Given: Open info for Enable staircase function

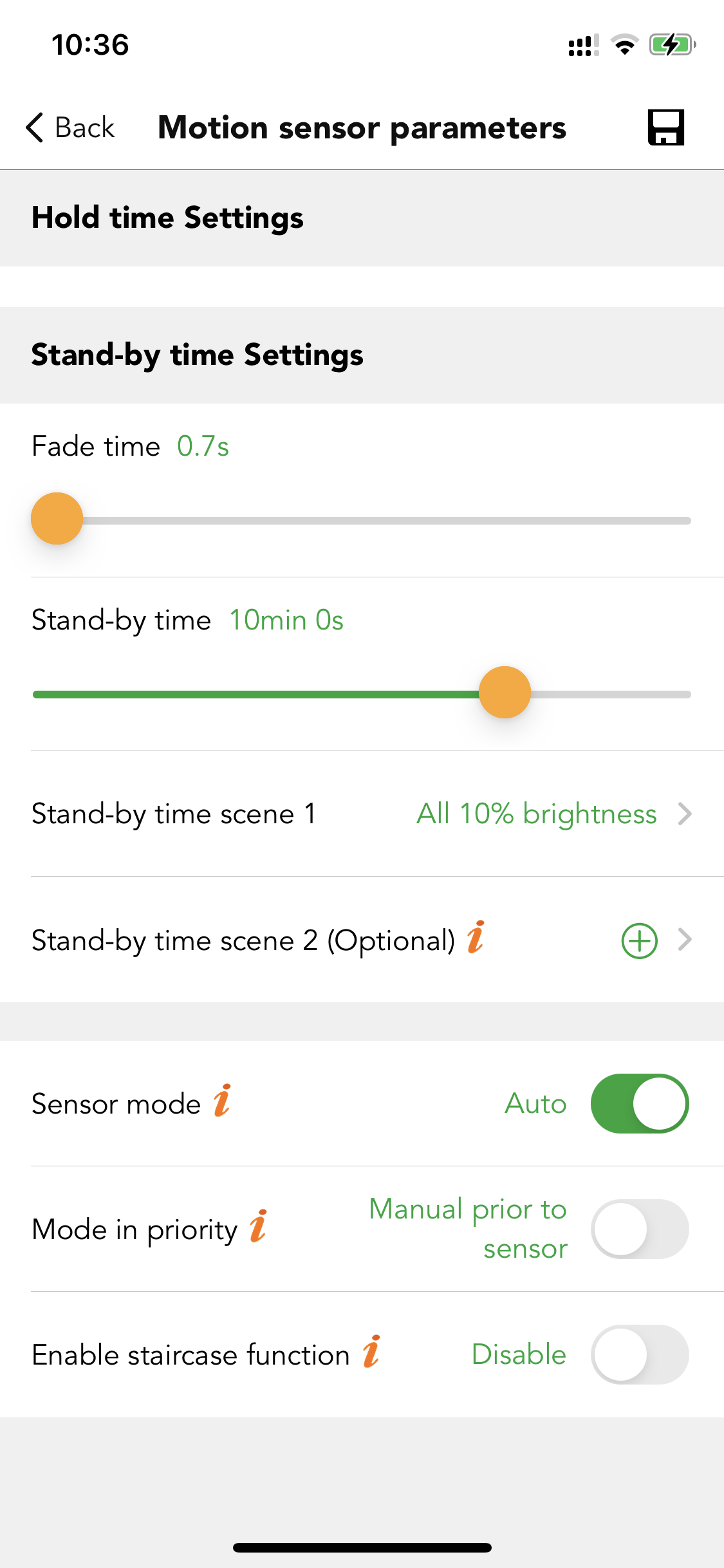Looking at the screenshot, I should tap(371, 1352).
